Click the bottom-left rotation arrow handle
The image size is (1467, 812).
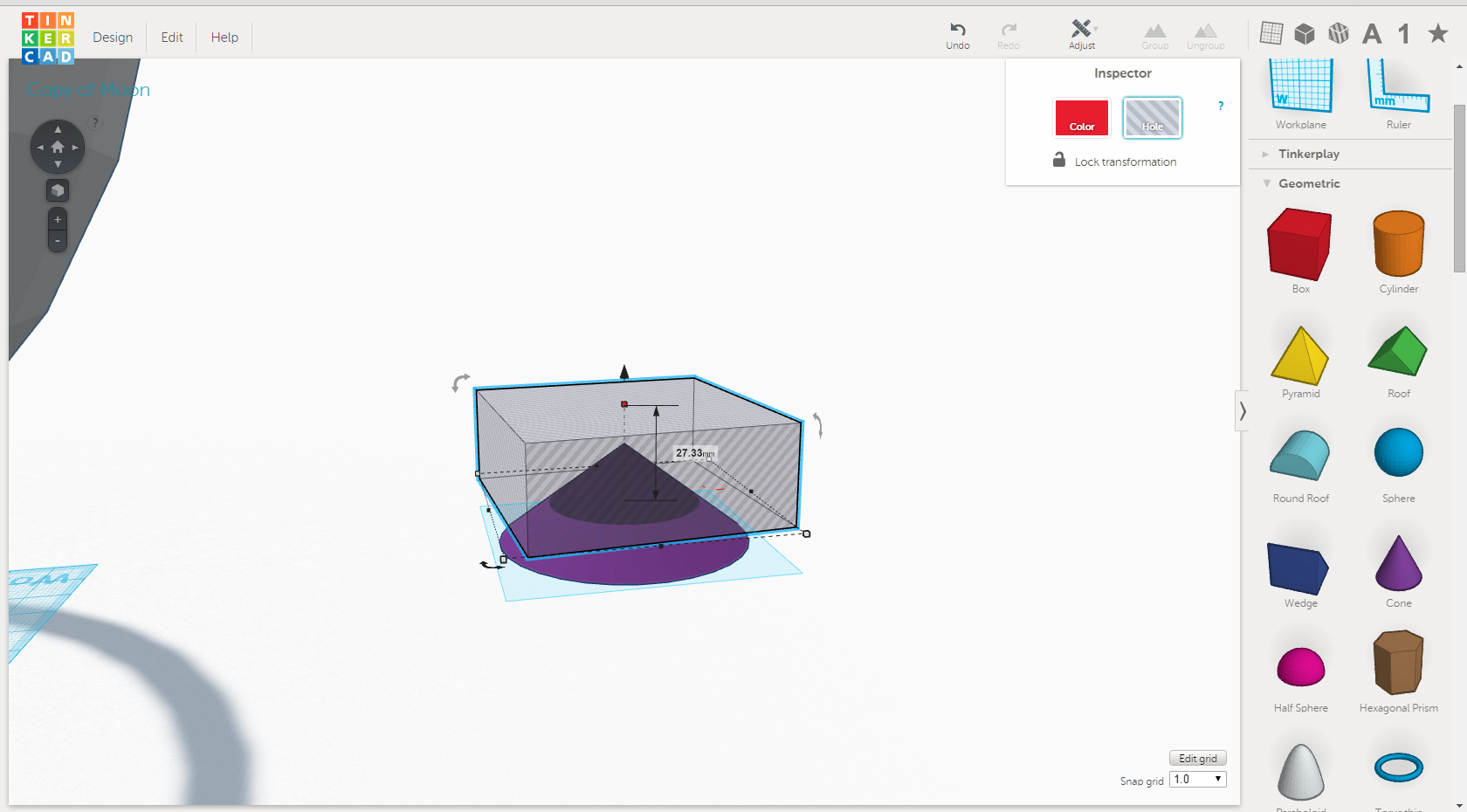[x=492, y=565]
